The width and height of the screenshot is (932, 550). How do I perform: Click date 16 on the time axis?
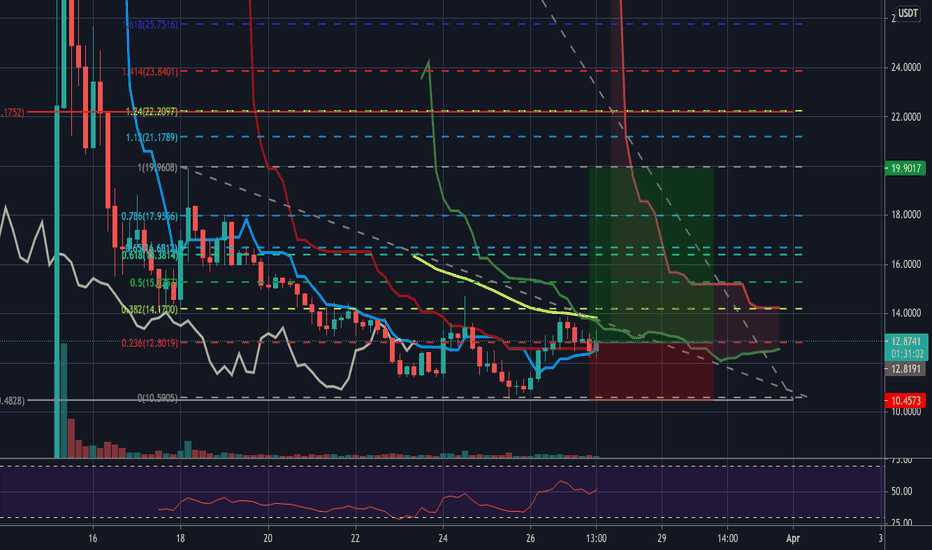[x=93, y=538]
